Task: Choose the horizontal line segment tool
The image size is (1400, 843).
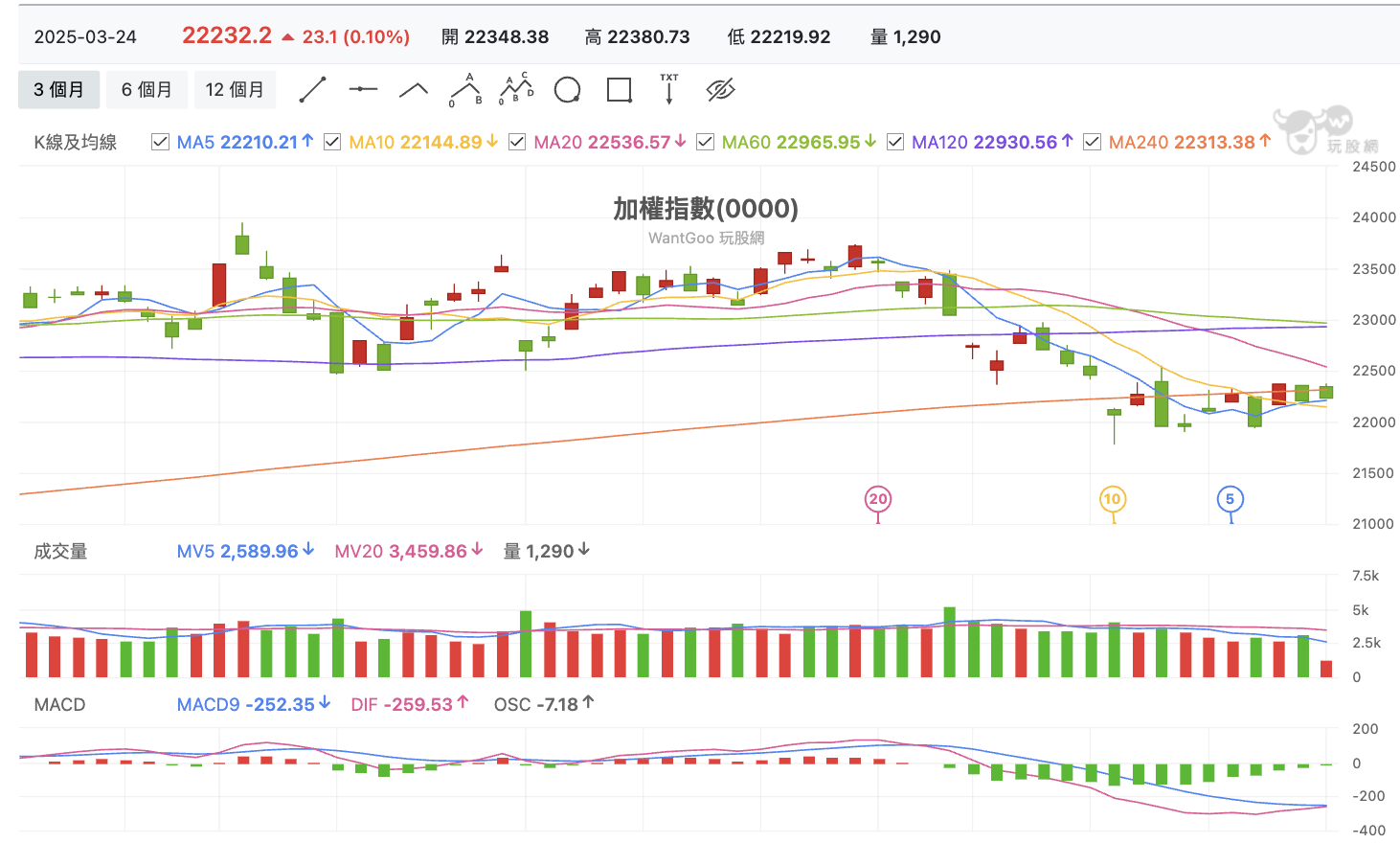Action: (x=363, y=90)
